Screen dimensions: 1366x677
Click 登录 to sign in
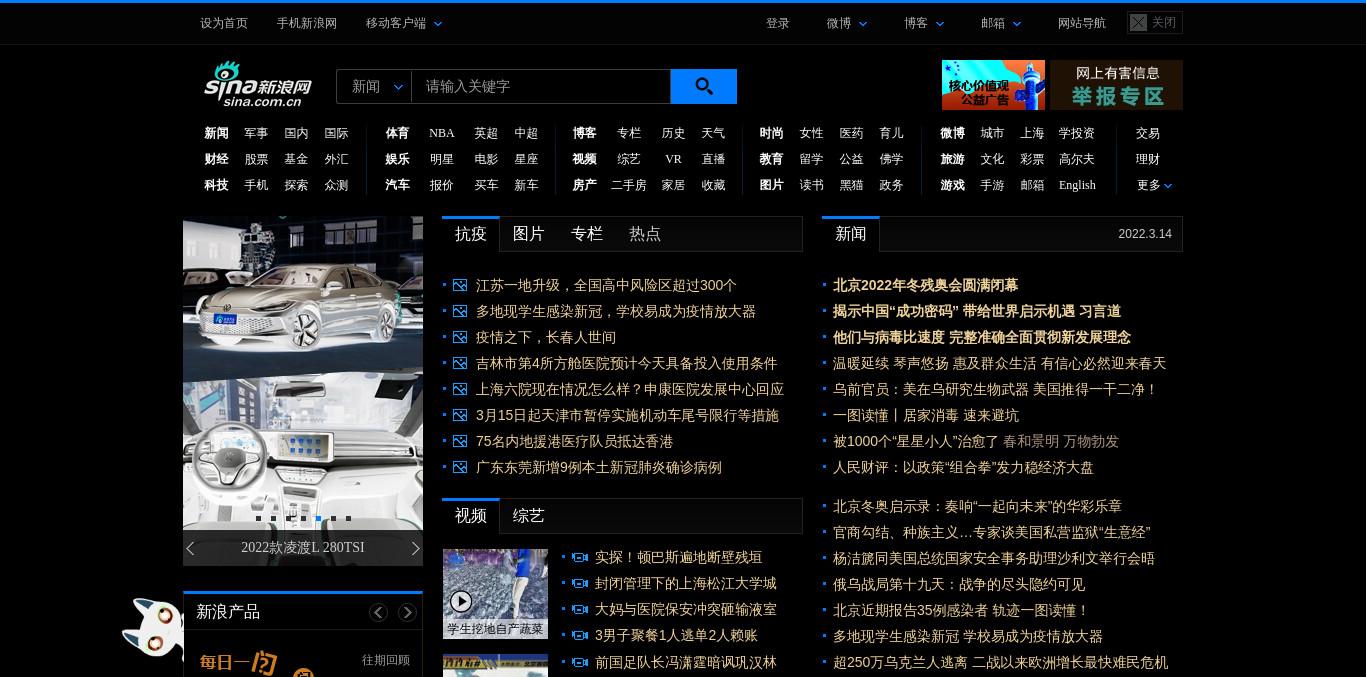tap(778, 23)
